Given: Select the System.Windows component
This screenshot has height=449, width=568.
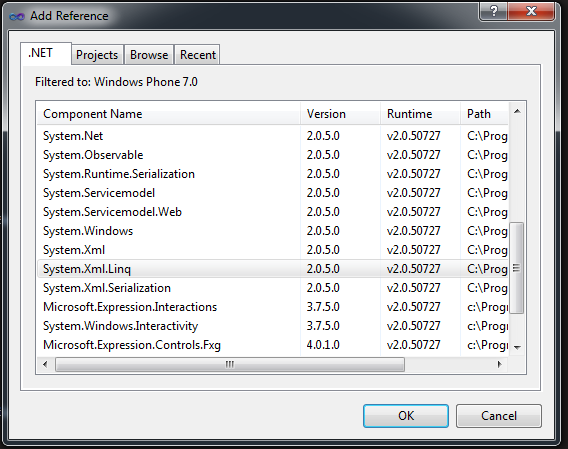Looking at the screenshot, I should click(x=273, y=231).
